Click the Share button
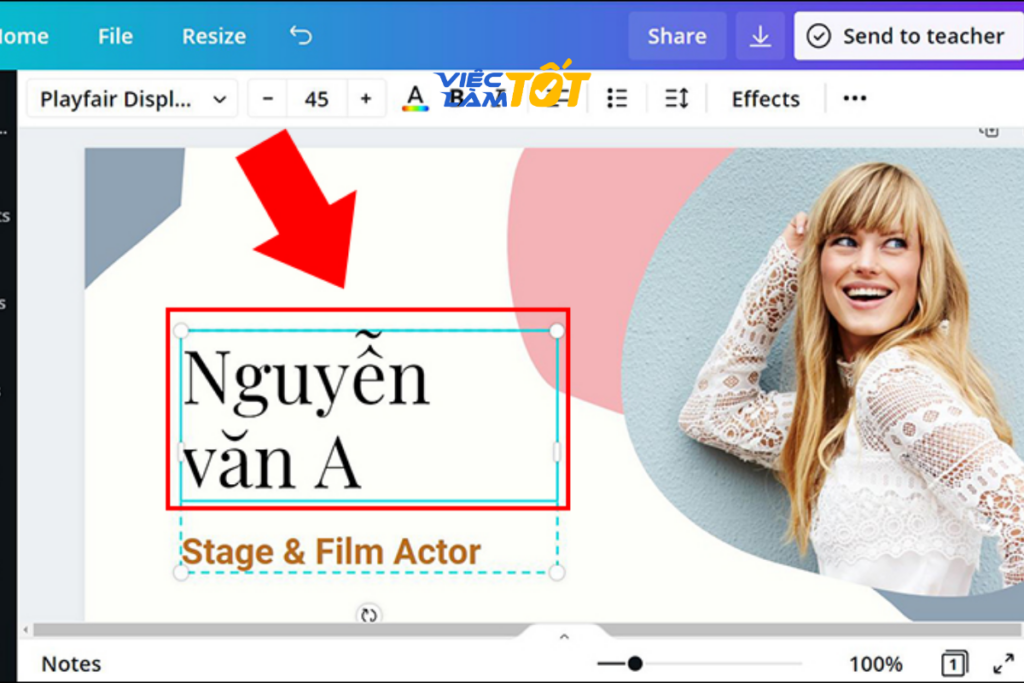 (677, 36)
